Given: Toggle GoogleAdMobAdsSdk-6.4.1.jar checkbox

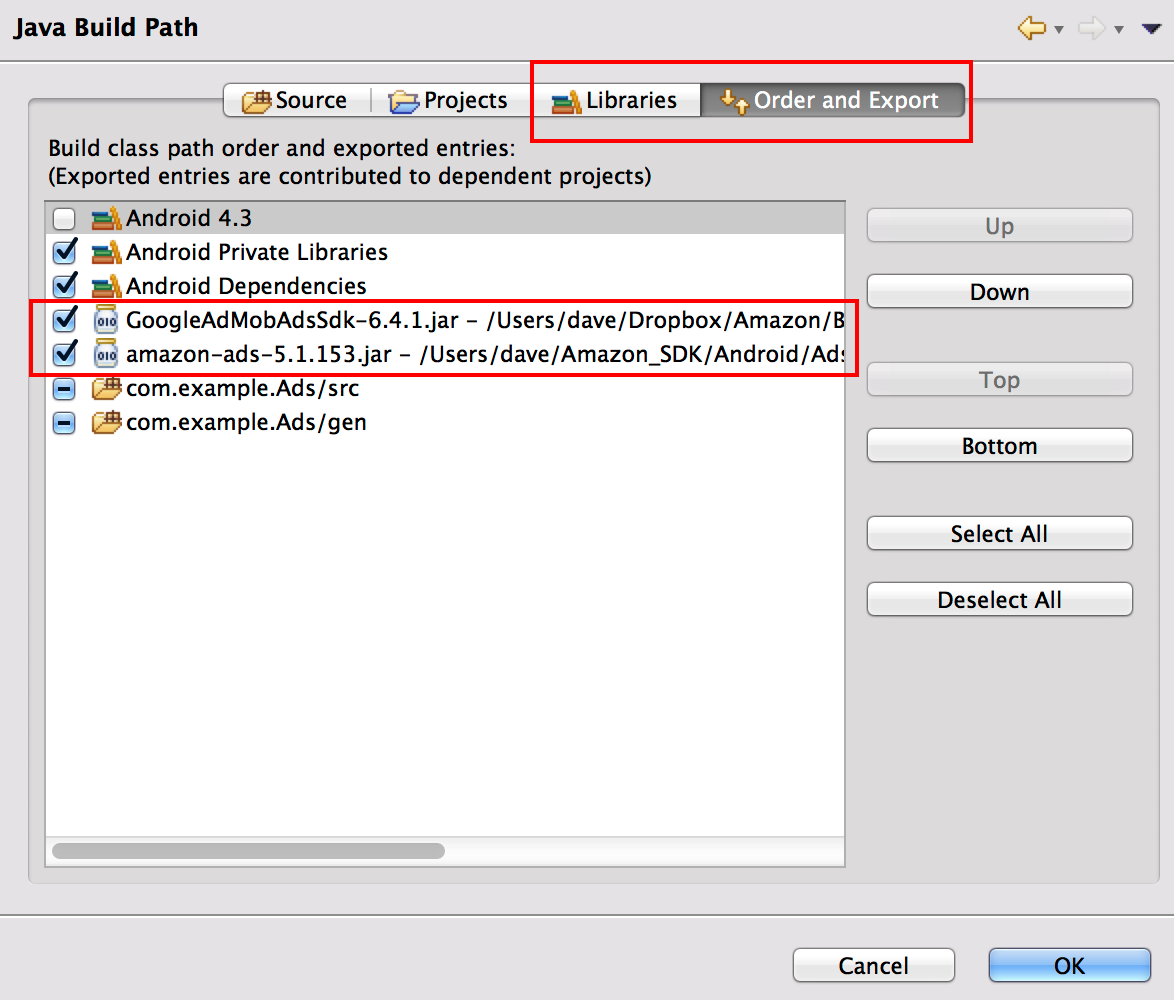Looking at the screenshot, I should 64,320.
